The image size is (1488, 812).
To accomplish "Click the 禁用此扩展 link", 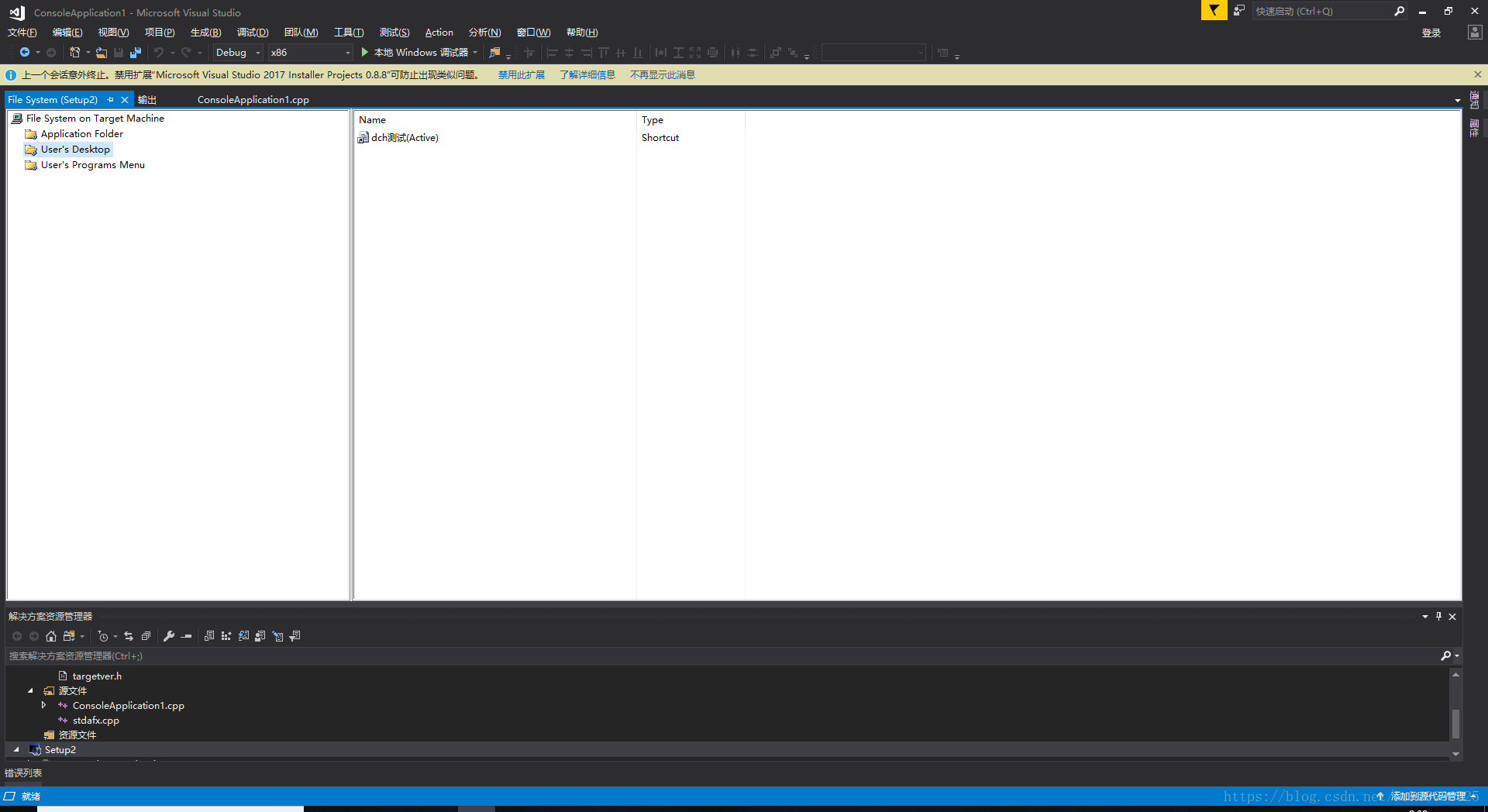I will 522,75.
